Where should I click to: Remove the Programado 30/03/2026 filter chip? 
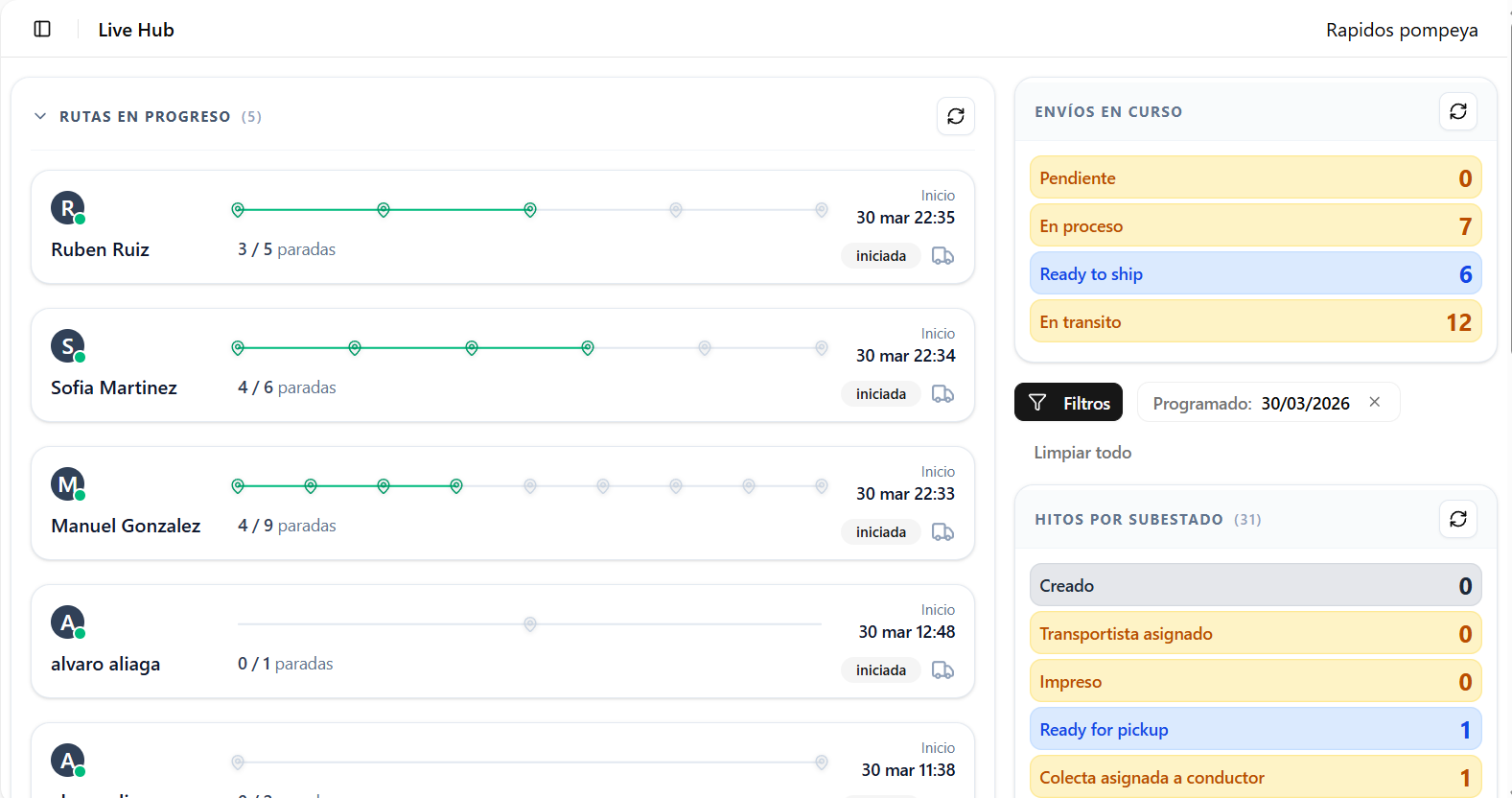[x=1374, y=402]
